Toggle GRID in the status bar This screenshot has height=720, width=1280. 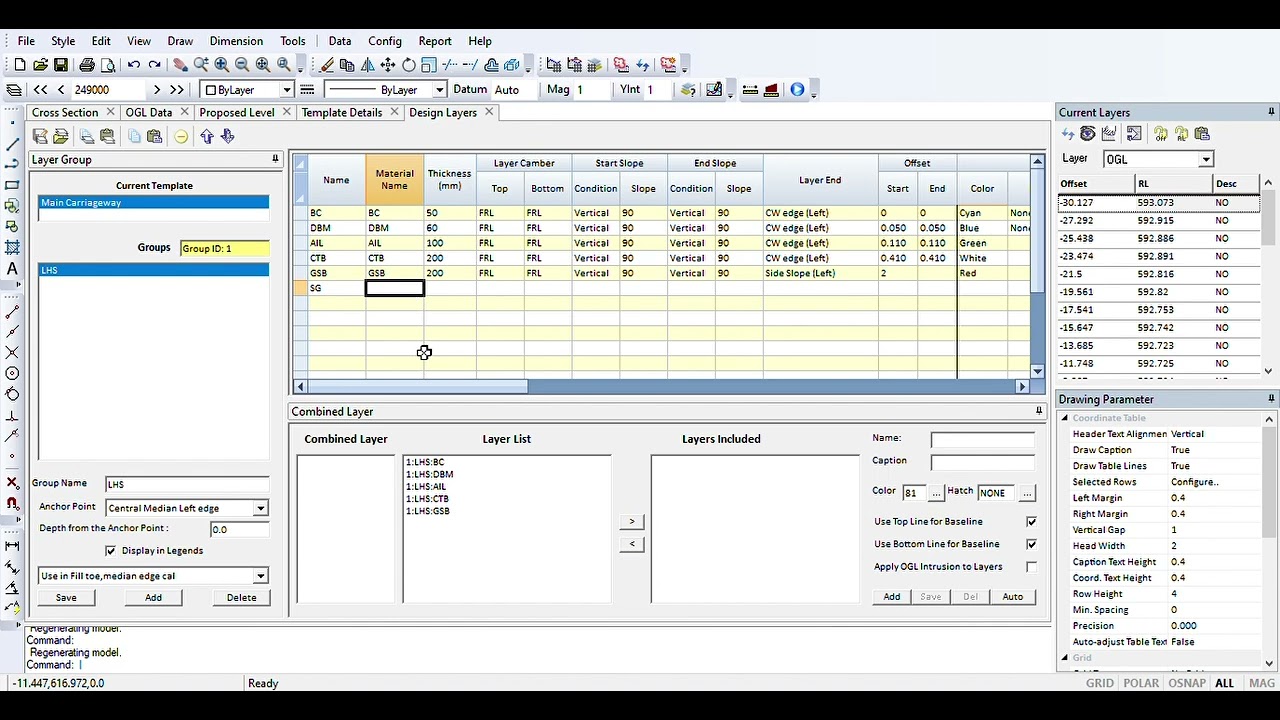tap(1100, 683)
